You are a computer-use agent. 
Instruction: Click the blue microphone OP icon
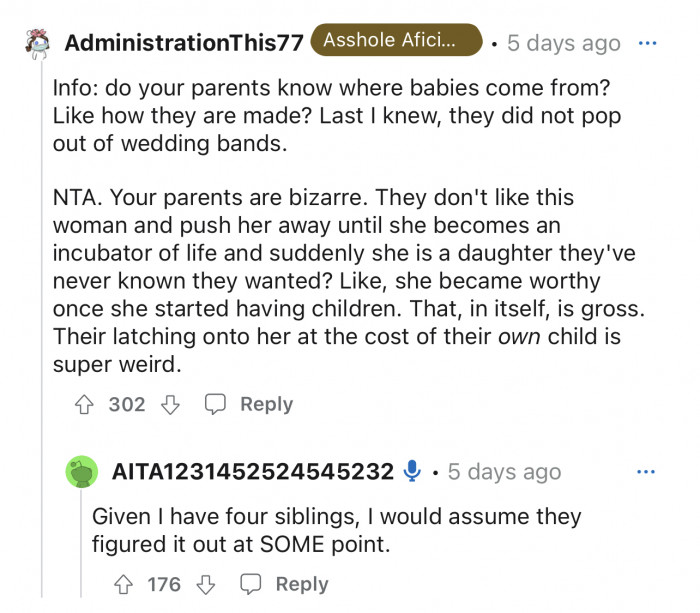411,471
